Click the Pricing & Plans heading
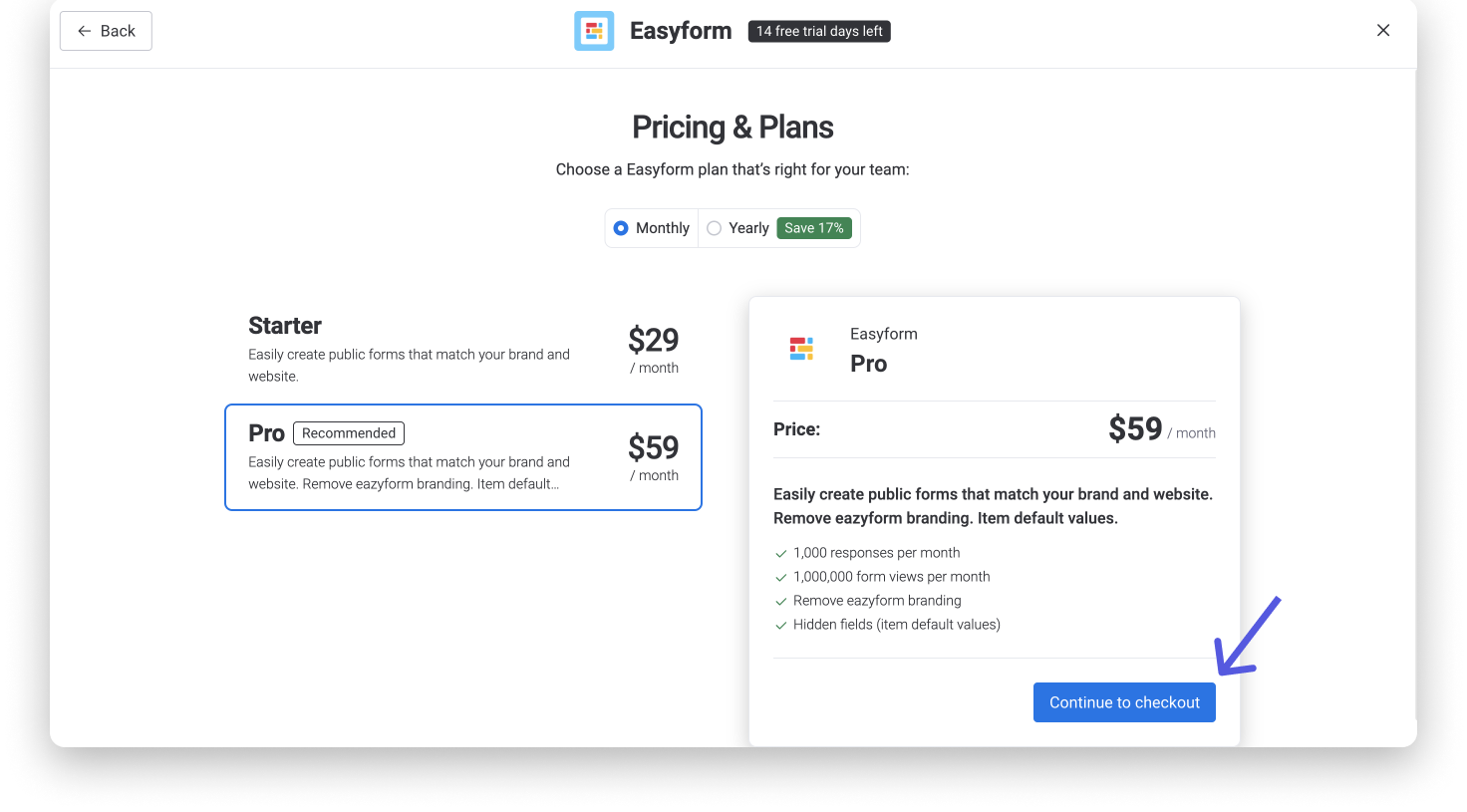 (733, 128)
